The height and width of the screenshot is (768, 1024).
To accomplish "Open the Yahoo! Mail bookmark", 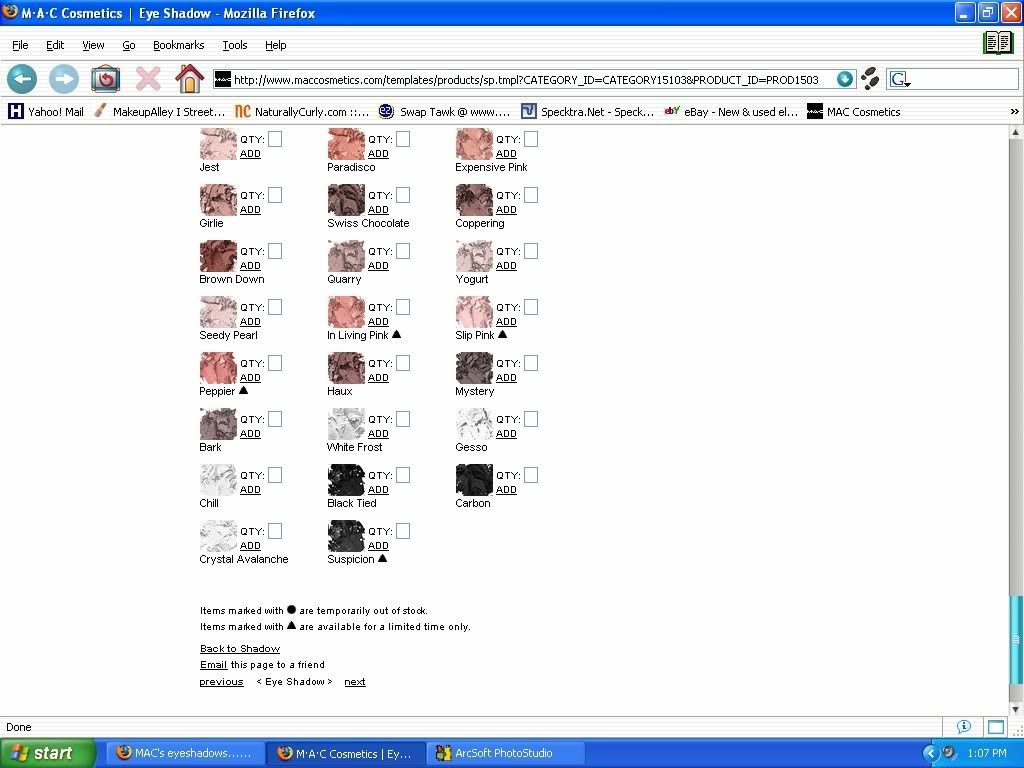I will point(46,112).
